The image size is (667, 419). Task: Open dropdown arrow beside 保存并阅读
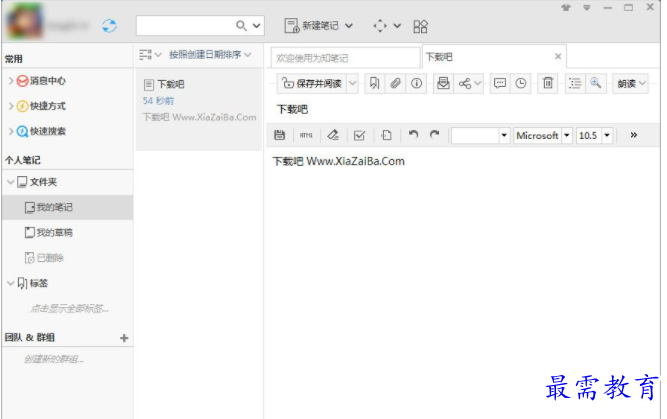click(x=353, y=83)
